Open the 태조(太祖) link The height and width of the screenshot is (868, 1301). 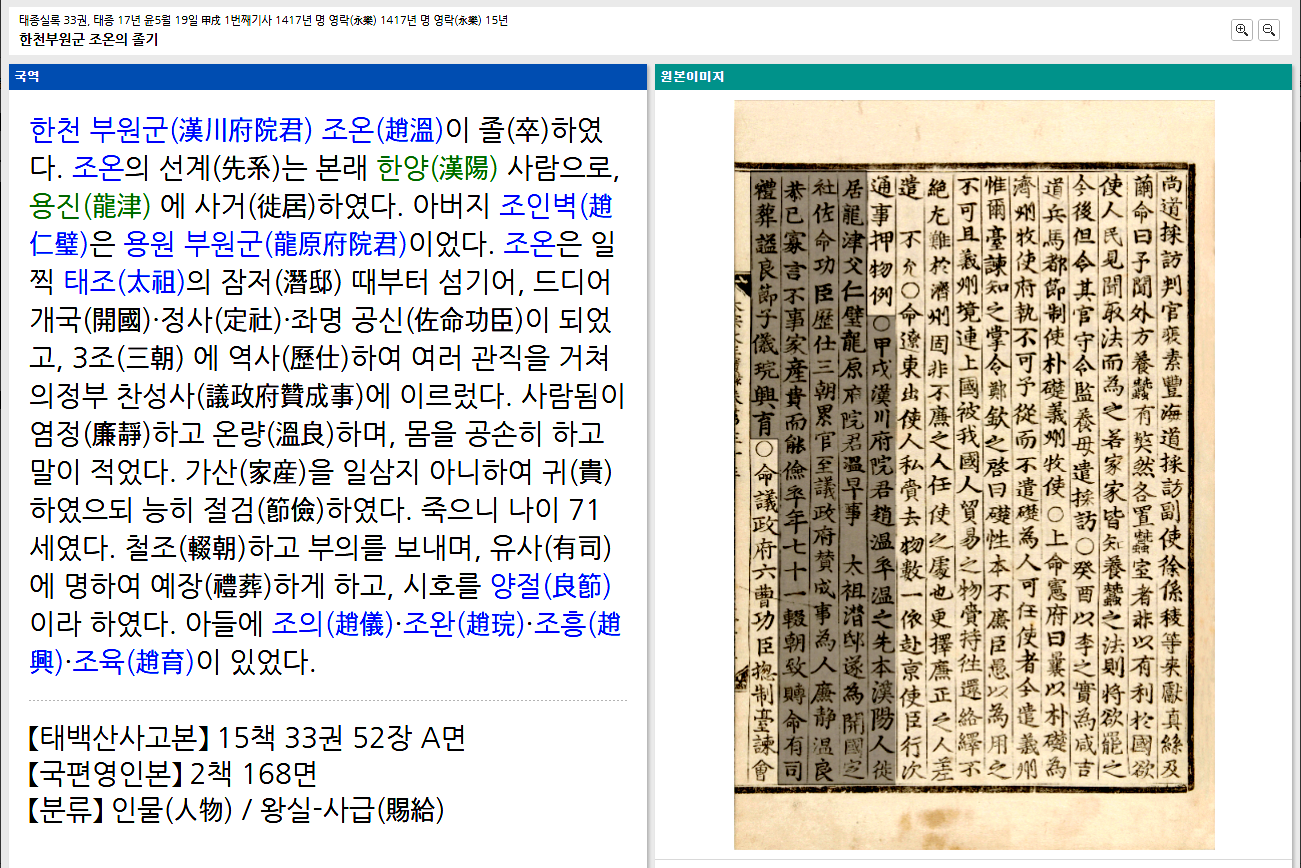[124, 281]
